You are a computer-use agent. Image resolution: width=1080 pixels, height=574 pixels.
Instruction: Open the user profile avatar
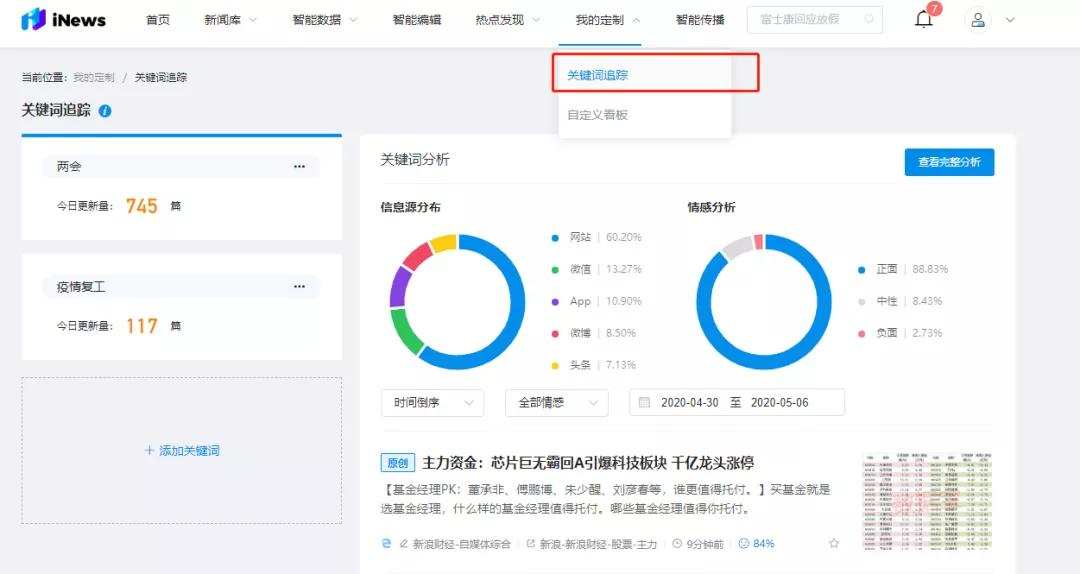click(x=978, y=20)
